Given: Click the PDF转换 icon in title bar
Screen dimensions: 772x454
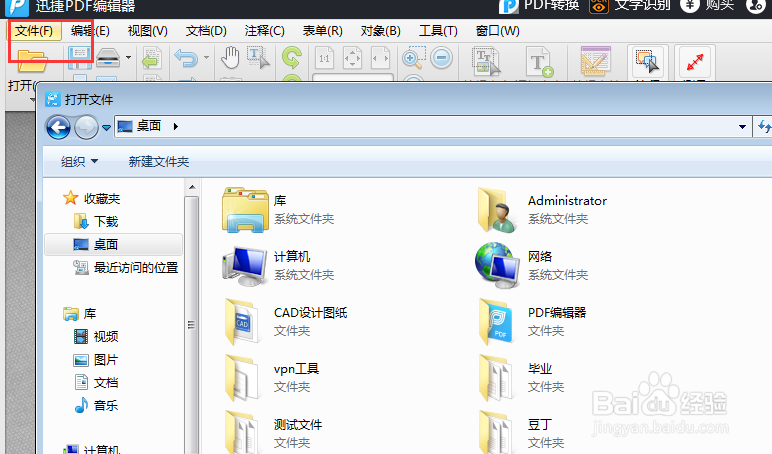Looking at the screenshot, I should point(509,6).
